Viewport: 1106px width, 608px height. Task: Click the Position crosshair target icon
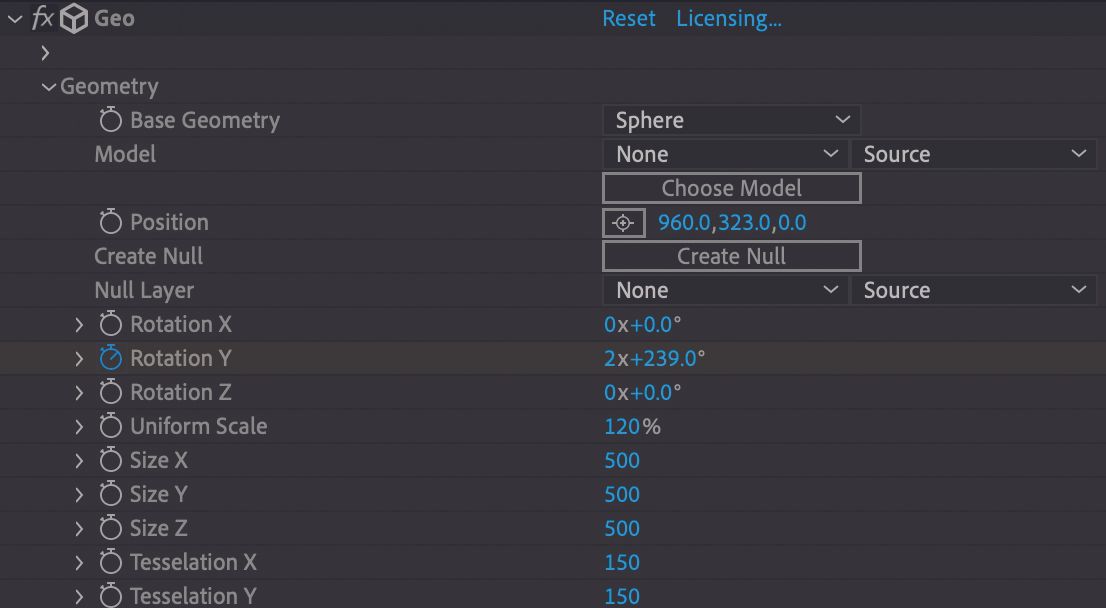623,222
